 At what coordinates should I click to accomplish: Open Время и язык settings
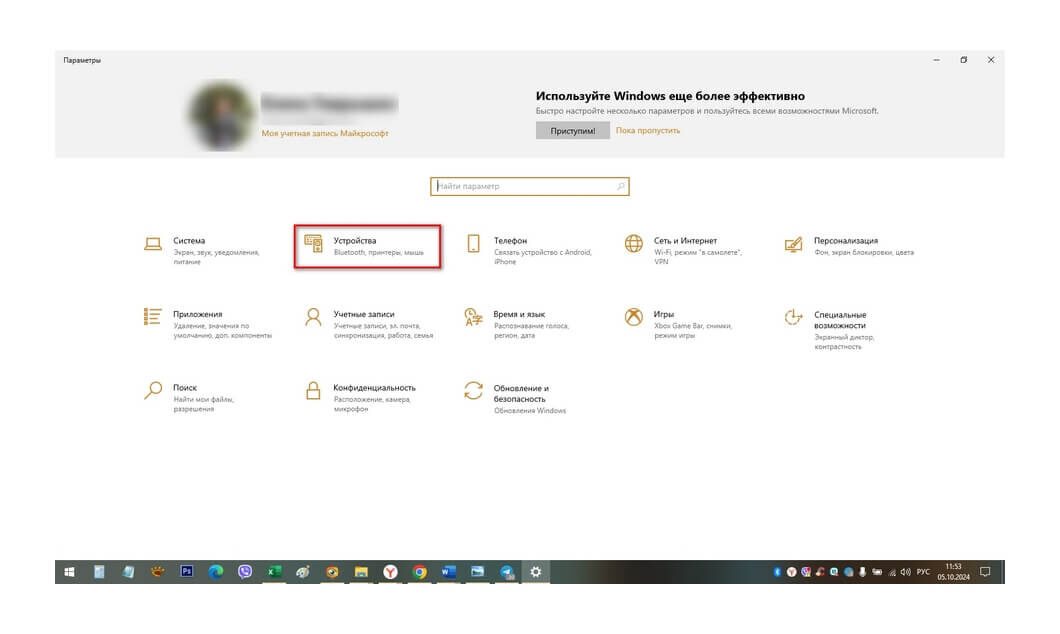518,324
